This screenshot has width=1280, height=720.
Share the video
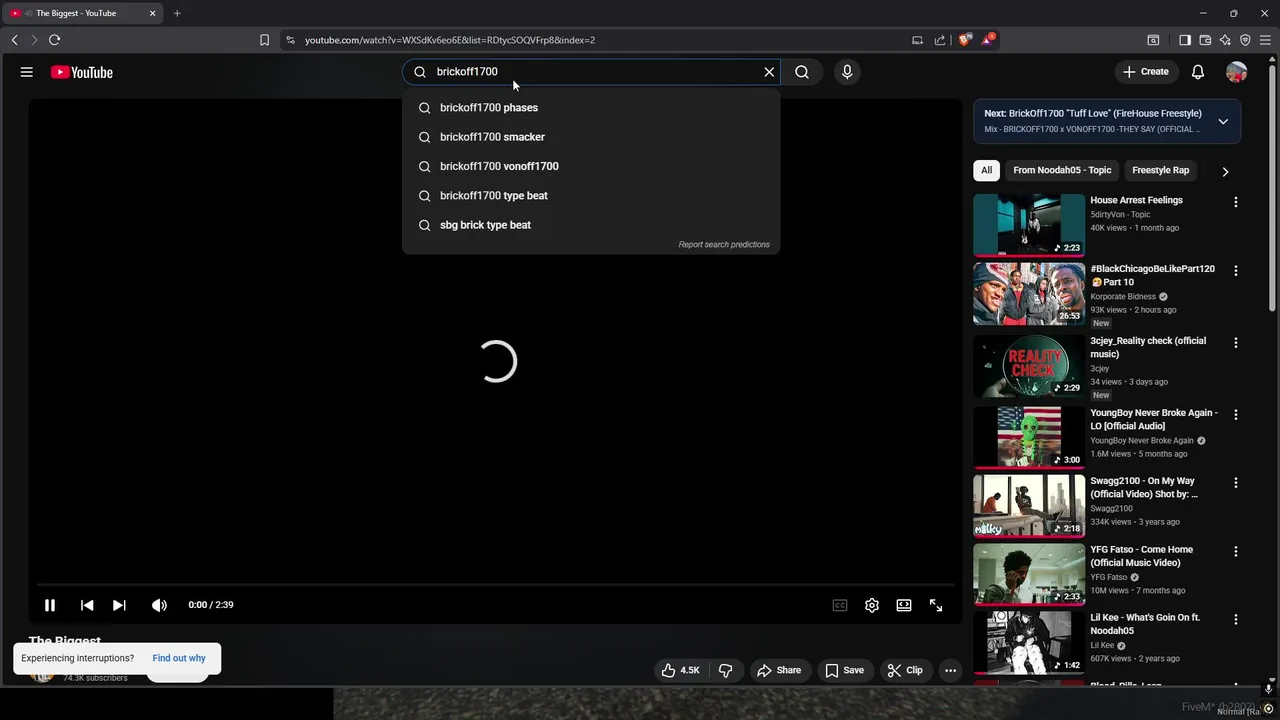click(x=779, y=671)
